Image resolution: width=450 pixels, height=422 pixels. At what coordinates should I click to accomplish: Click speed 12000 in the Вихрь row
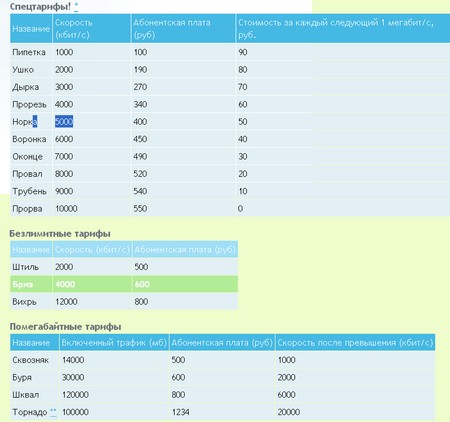tap(66, 302)
